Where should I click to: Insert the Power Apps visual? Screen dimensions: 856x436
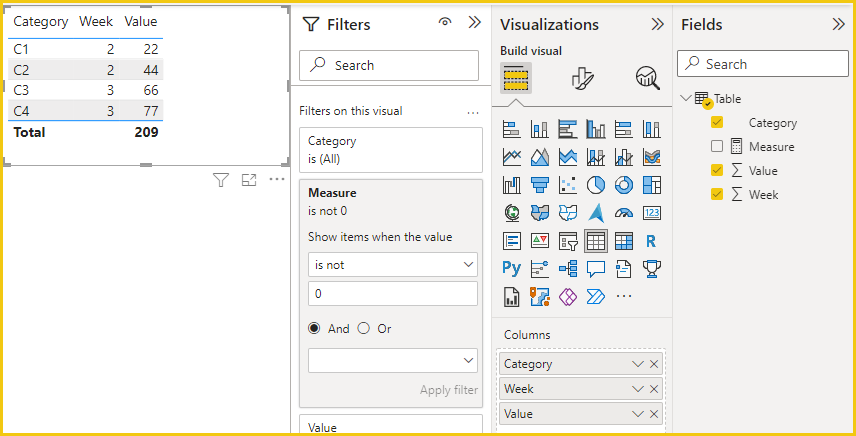568,296
